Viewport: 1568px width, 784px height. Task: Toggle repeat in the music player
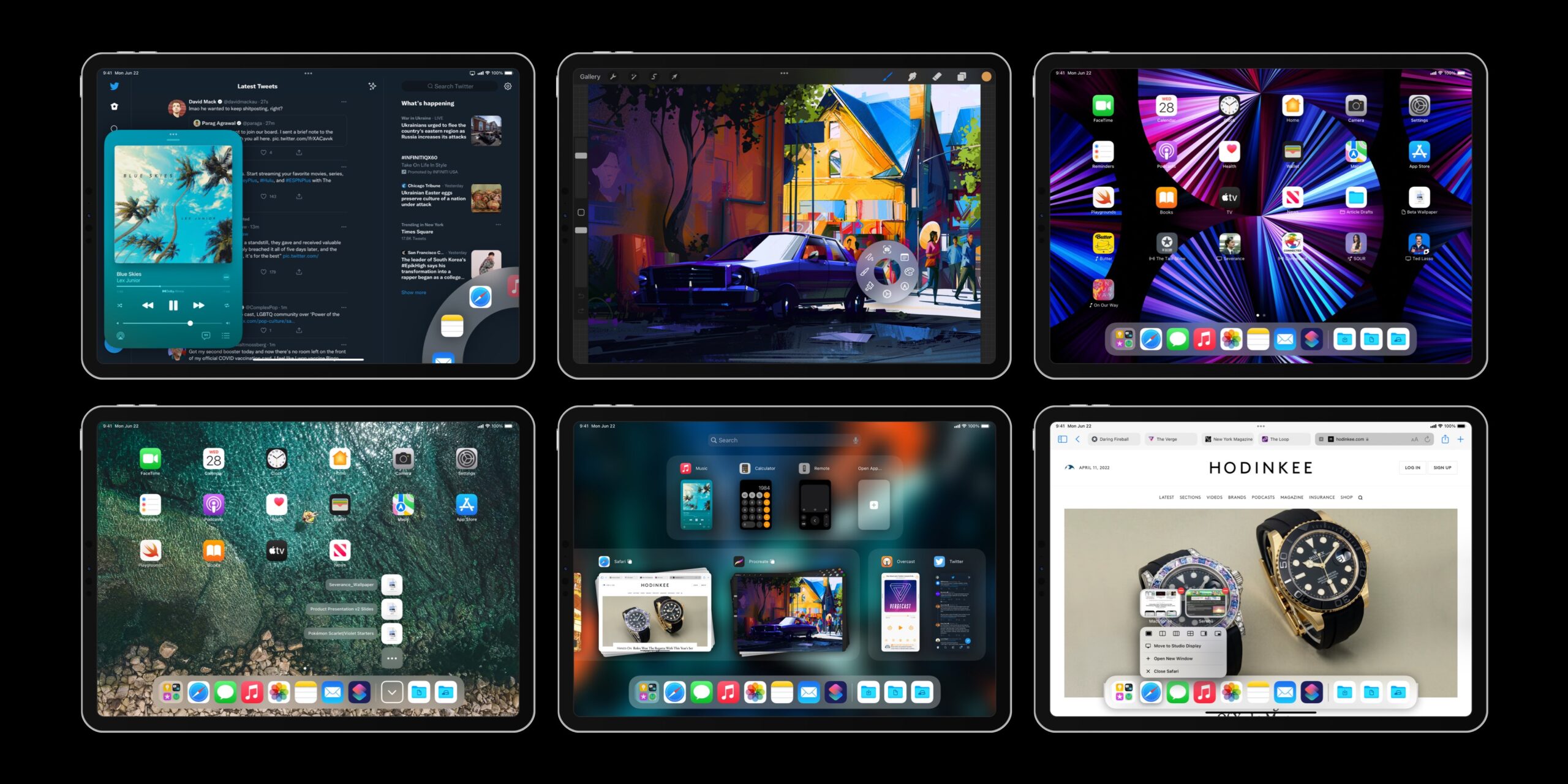pos(227,305)
